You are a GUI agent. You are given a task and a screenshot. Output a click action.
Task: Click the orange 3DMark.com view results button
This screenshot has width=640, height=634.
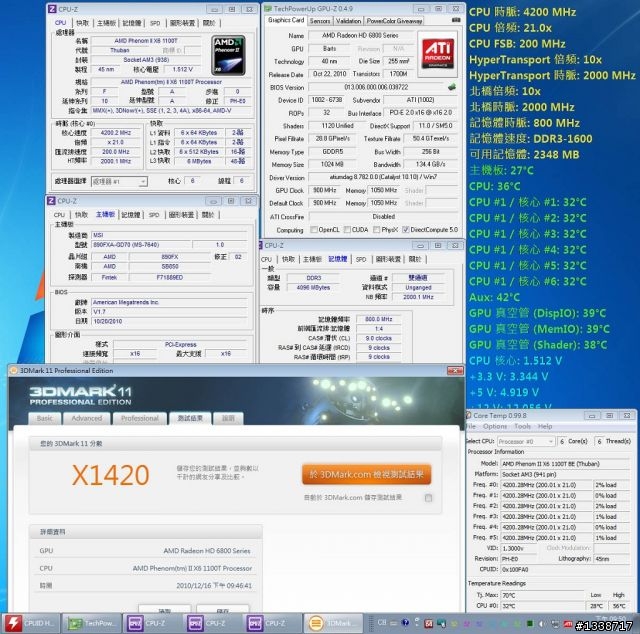point(367,474)
